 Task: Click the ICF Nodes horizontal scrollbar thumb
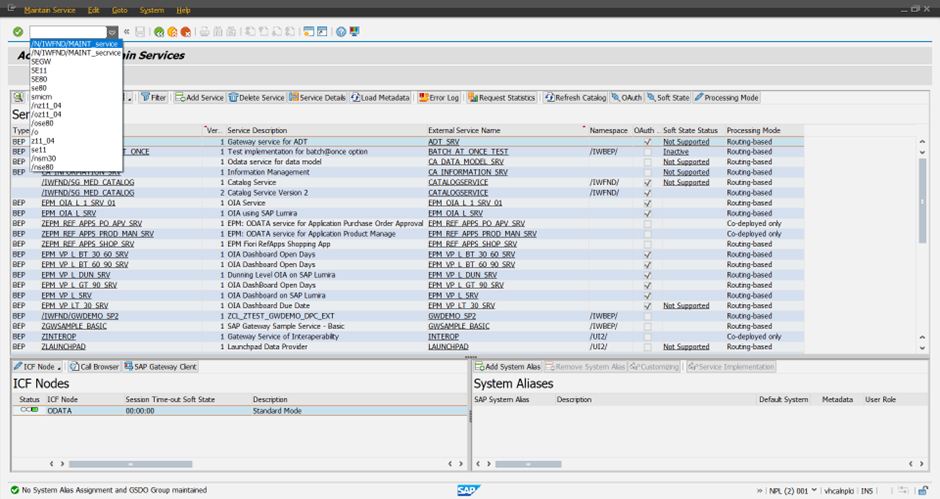131,464
